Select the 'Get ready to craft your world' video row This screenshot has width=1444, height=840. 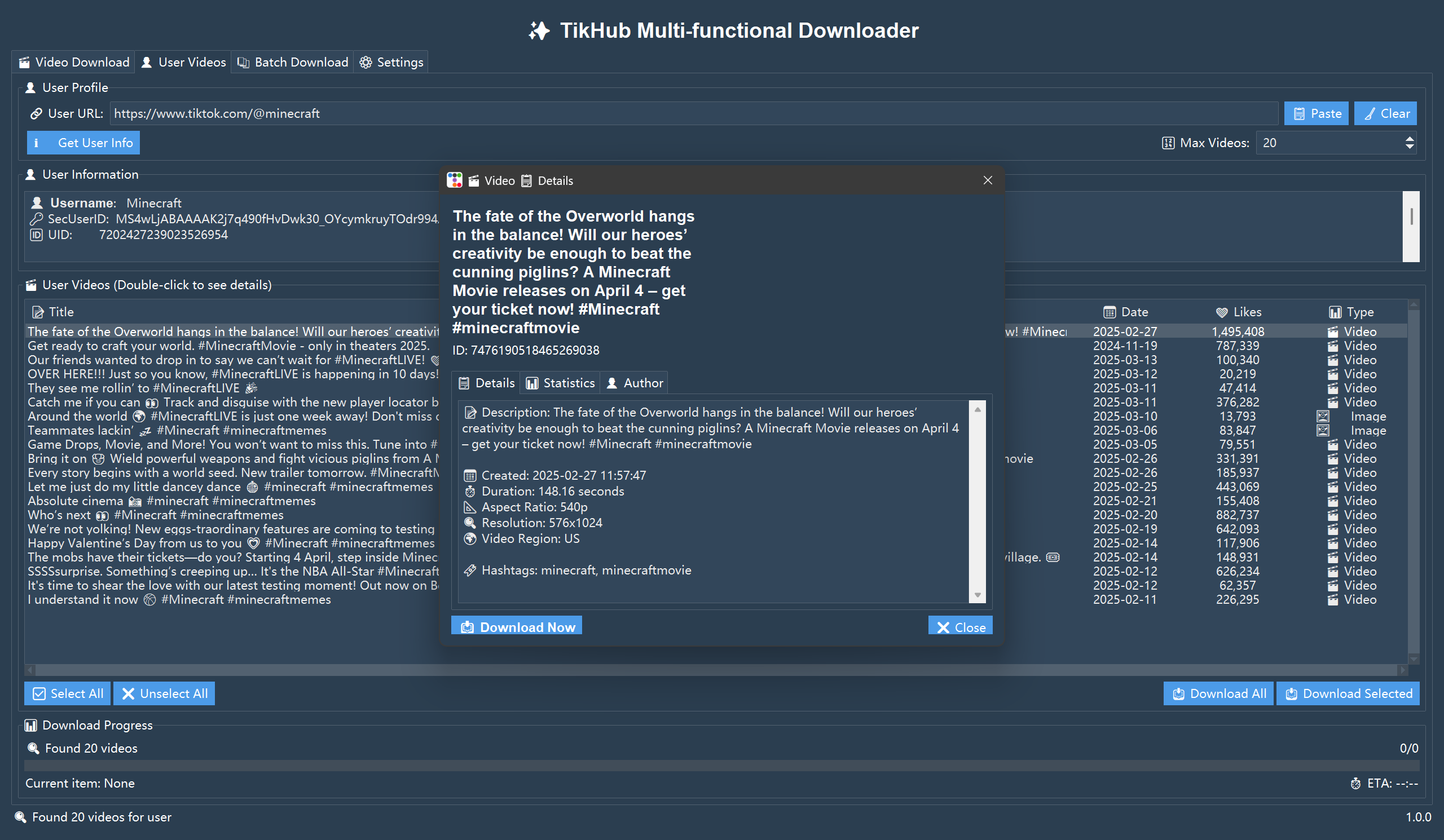tap(716, 346)
